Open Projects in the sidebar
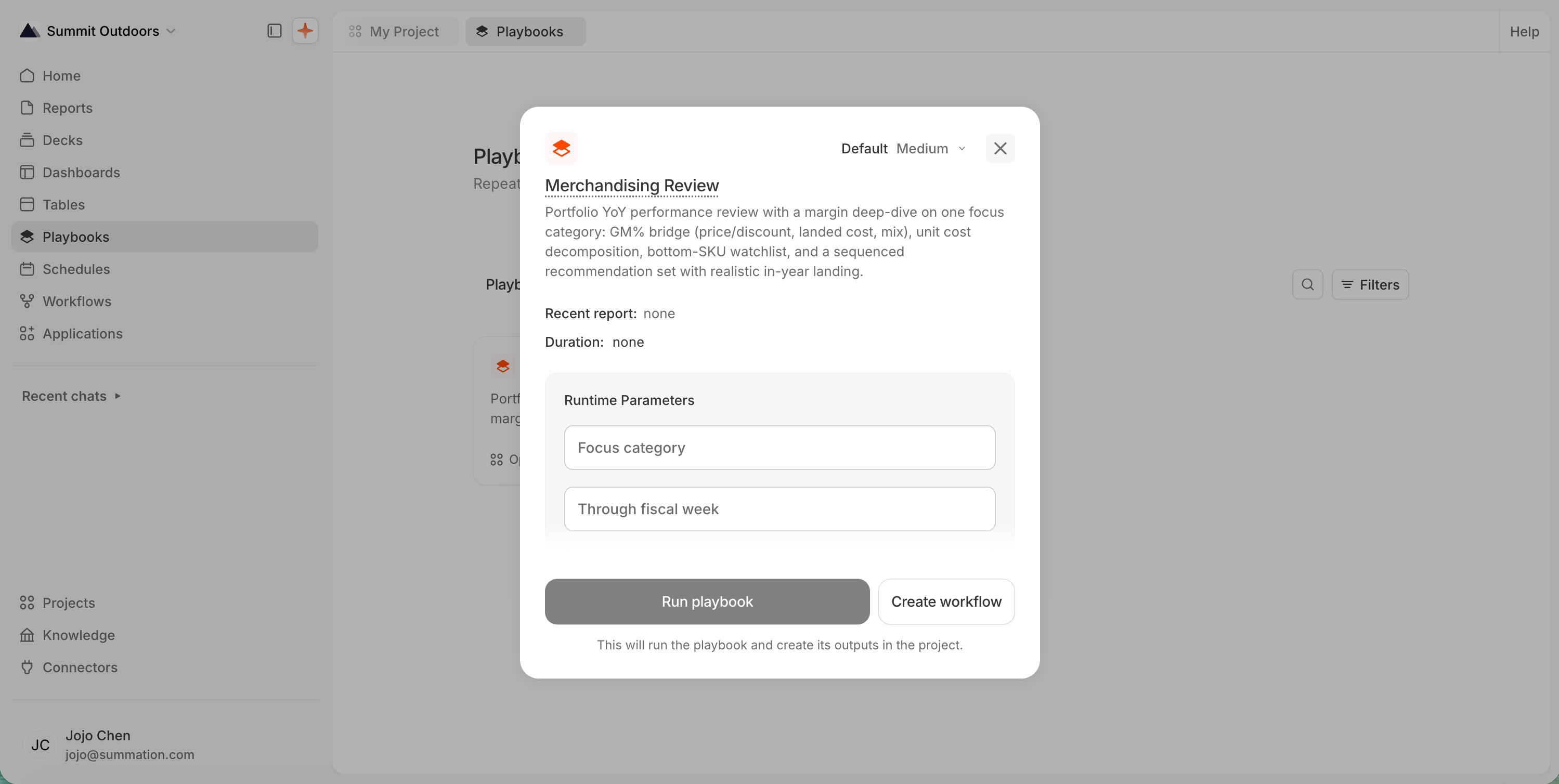Viewport: 1559px width, 784px height. [x=165, y=603]
